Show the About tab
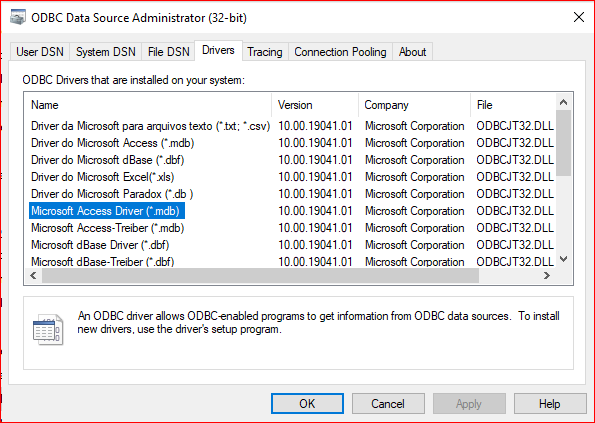595x423 pixels. click(x=412, y=52)
